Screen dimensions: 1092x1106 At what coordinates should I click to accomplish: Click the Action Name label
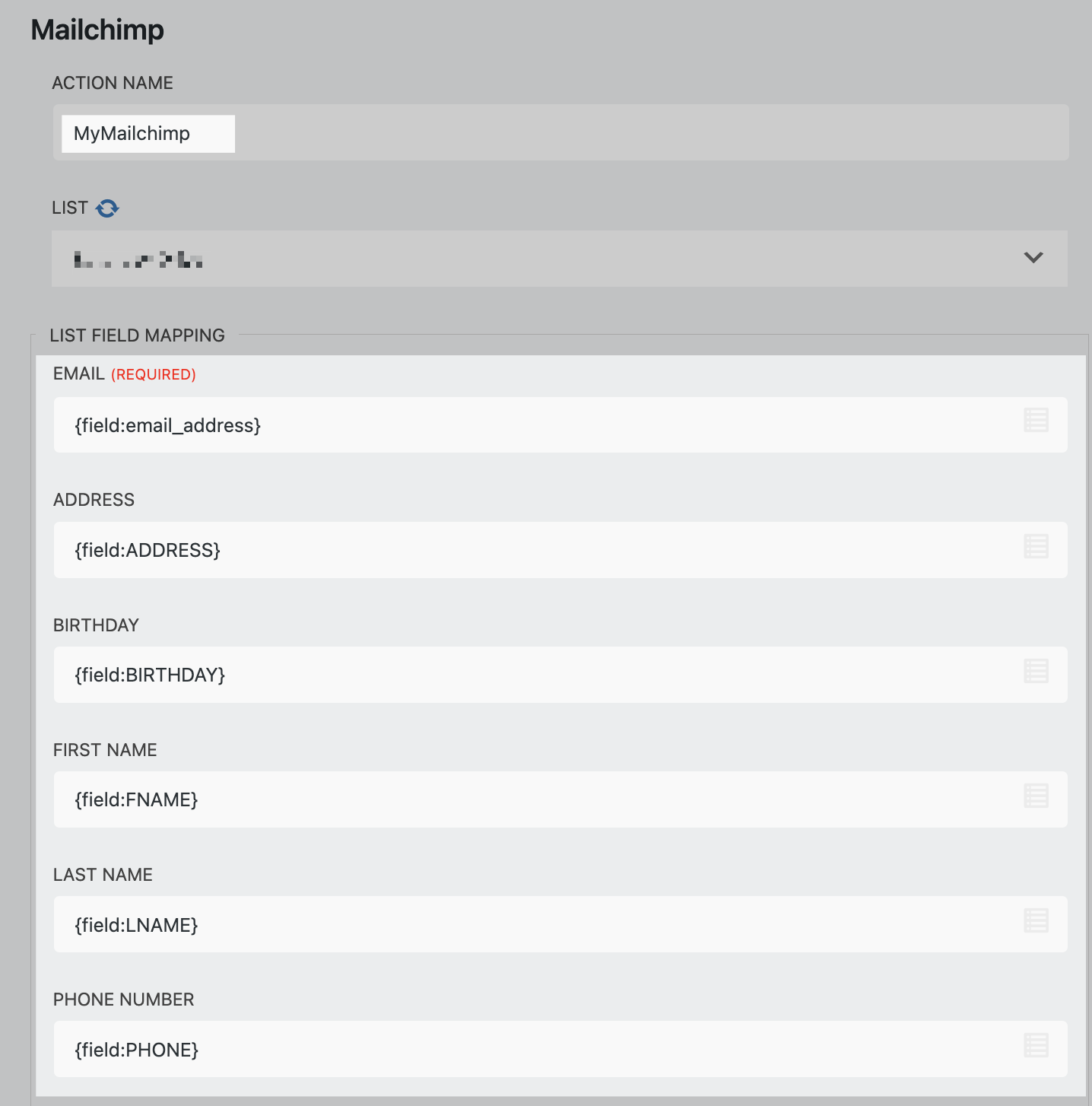[113, 83]
